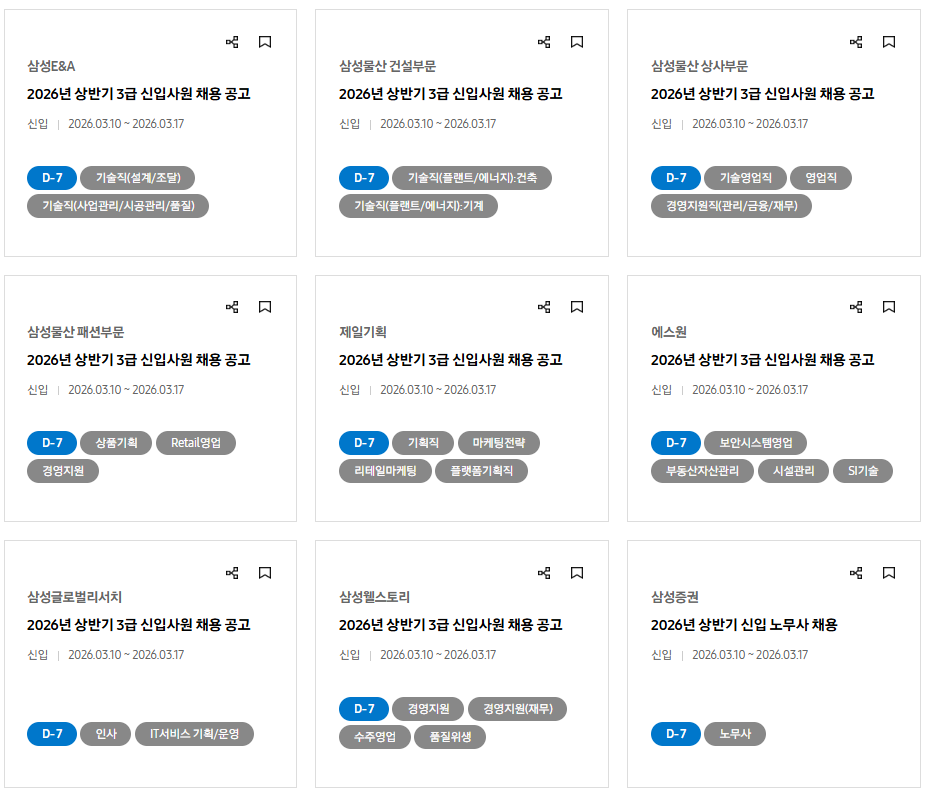Image resolution: width=927 pixels, height=790 pixels.
Task: Select the 기술영업직 tag
Action: coord(745,178)
